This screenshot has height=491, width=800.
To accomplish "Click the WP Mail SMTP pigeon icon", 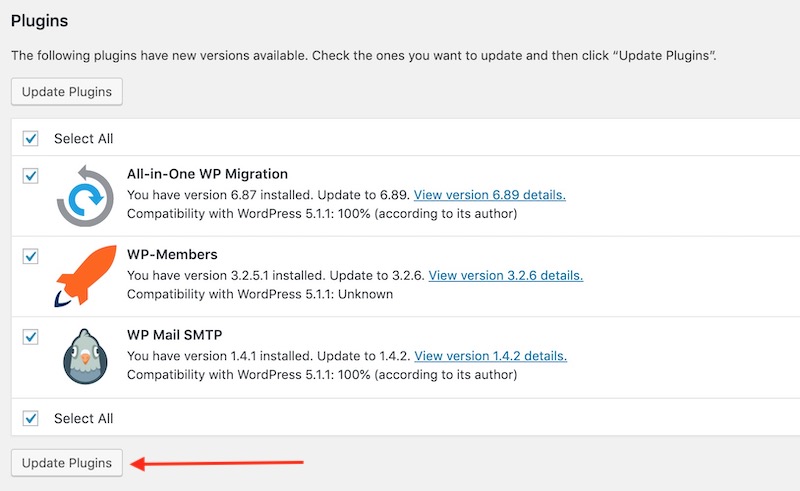I will (85, 356).
